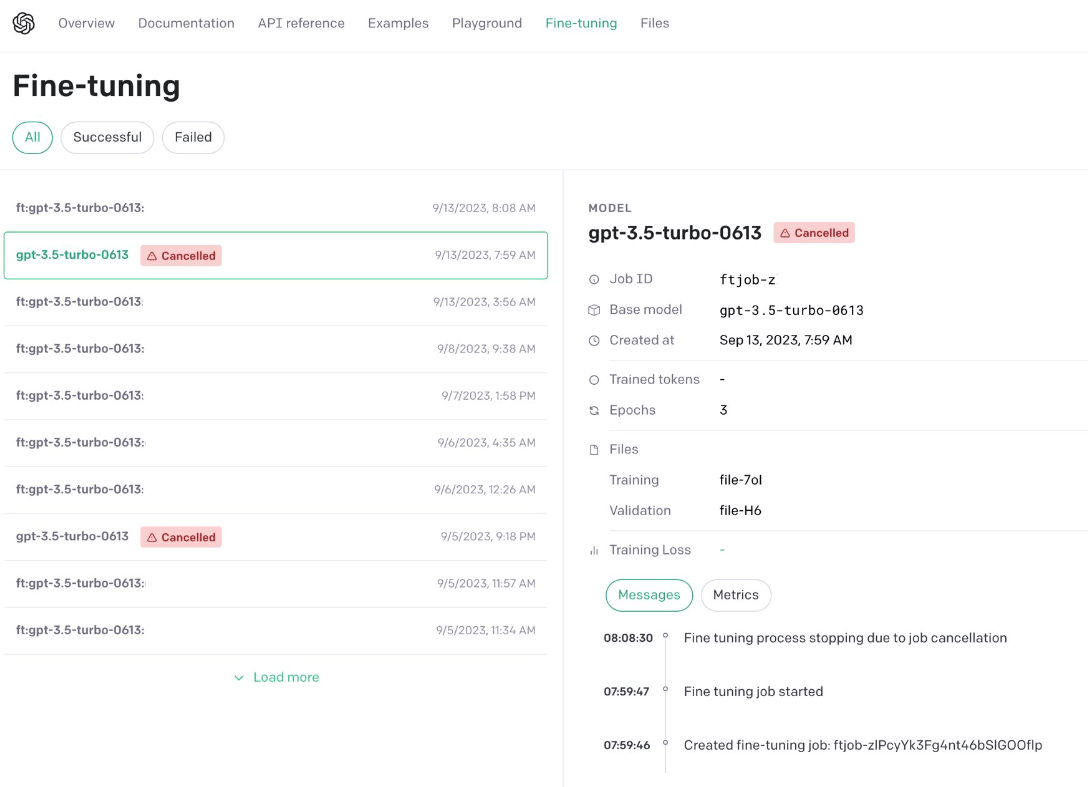
Task: Click the Load more chevron arrow
Action: 239,678
